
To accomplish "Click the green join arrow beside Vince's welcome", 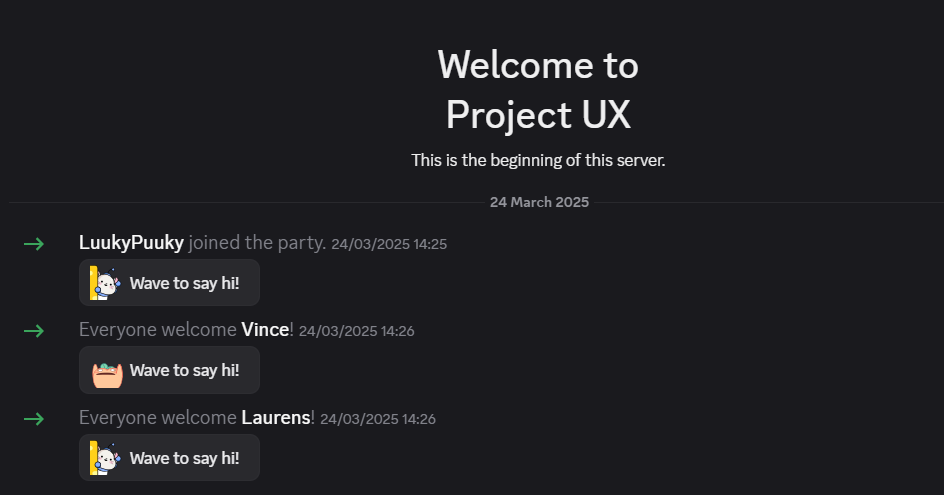I will (x=34, y=331).
